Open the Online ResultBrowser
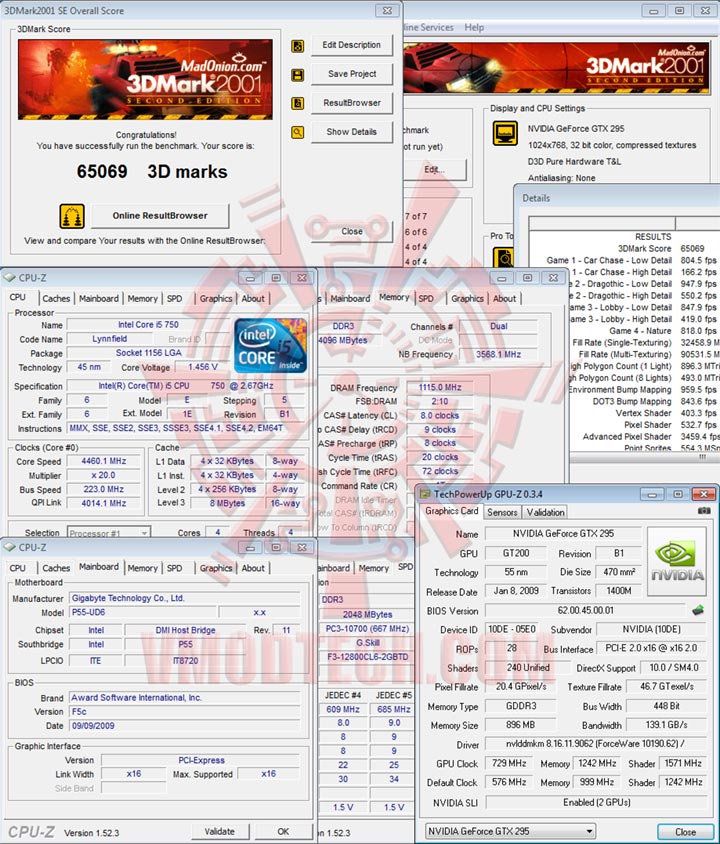720x844 pixels. click(x=160, y=216)
